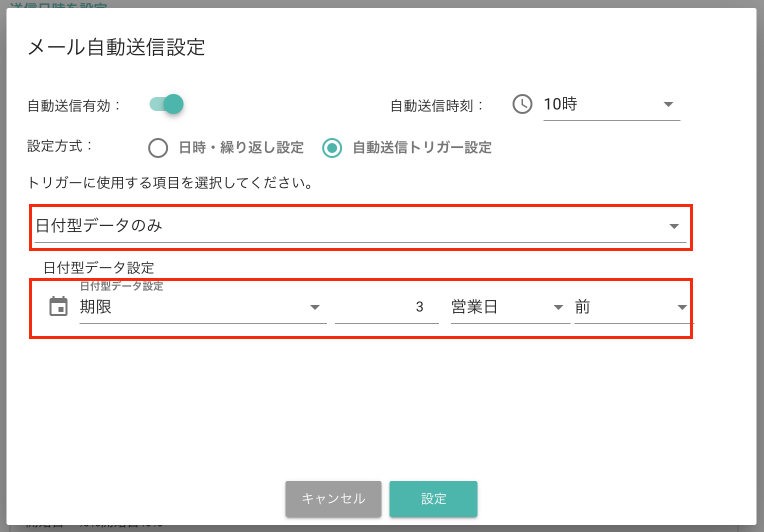Click the 設定方式 label
The height and width of the screenshot is (532, 764).
[x=59, y=146]
